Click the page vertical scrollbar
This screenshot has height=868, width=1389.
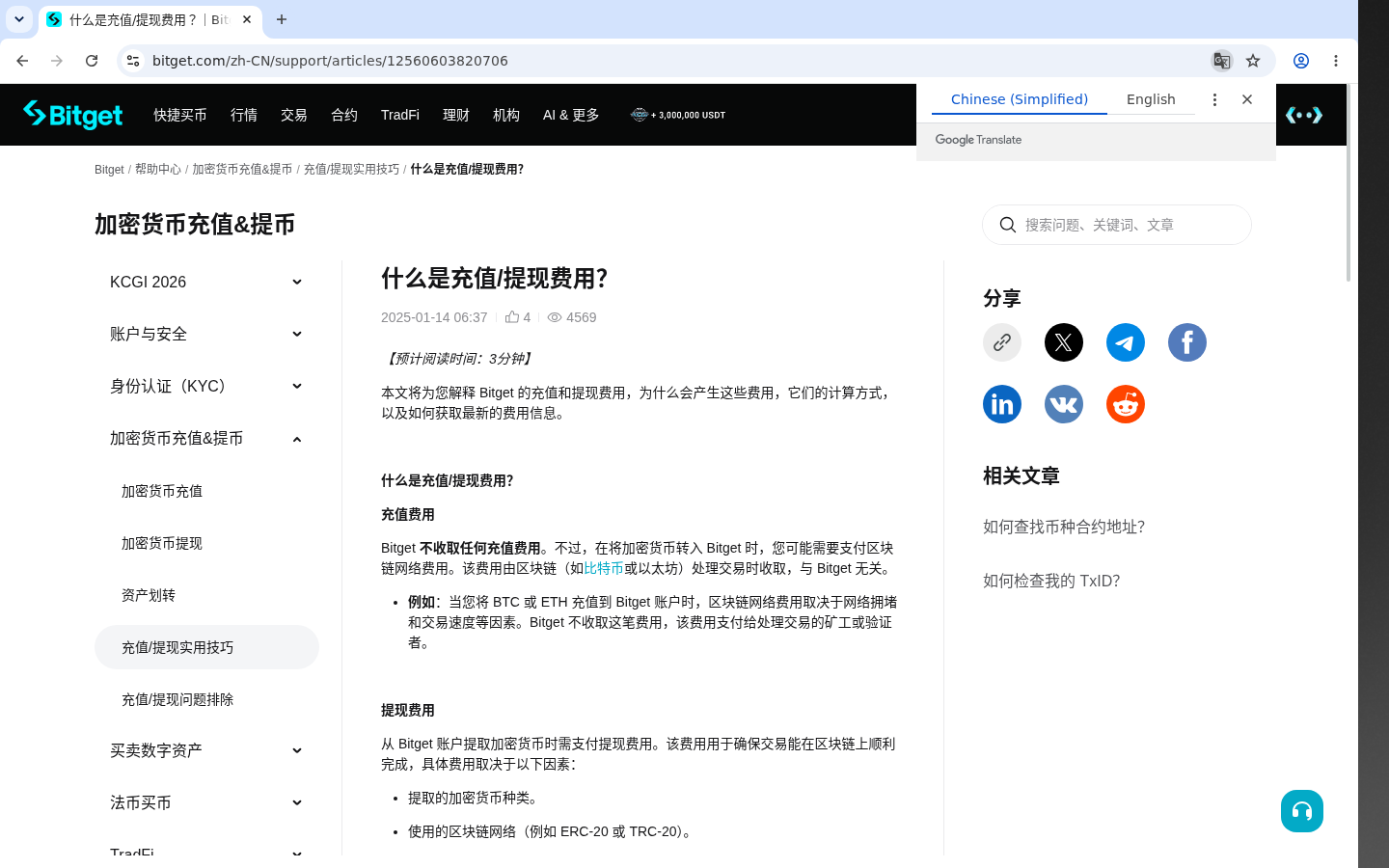(x=1349, y=183)
